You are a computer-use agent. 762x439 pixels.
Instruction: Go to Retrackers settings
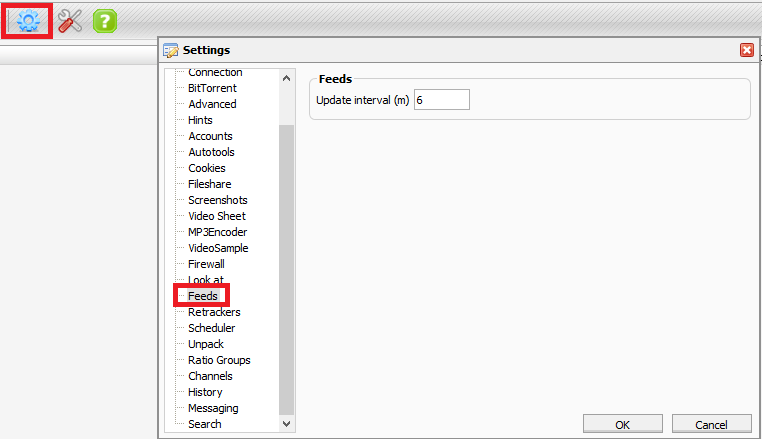point(214,312)
